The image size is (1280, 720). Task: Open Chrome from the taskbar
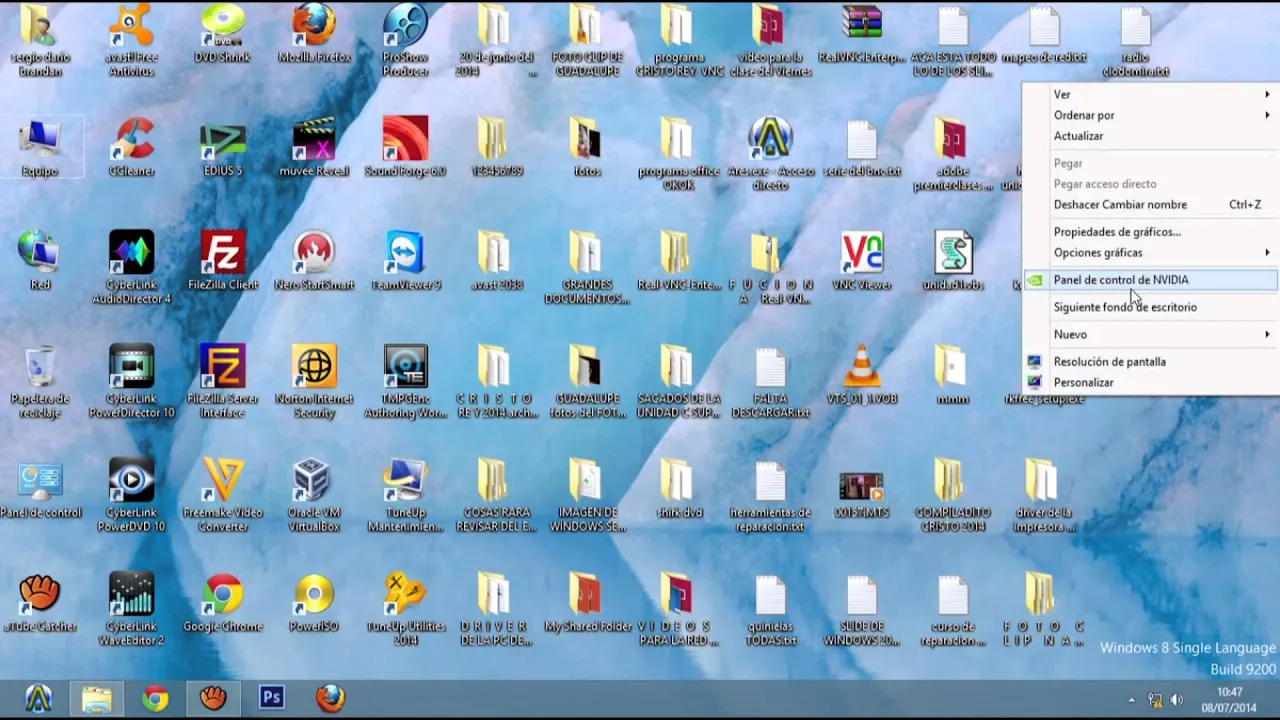point(155,698)
